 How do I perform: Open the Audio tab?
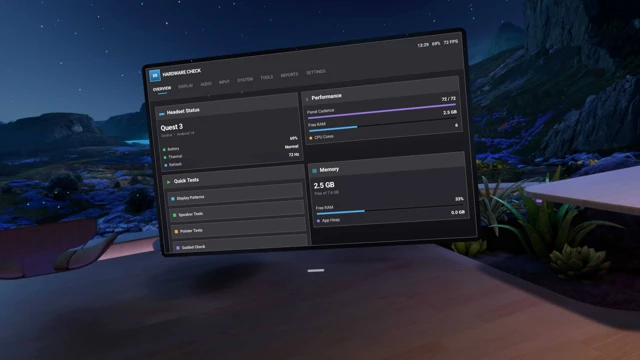point(206,84)
